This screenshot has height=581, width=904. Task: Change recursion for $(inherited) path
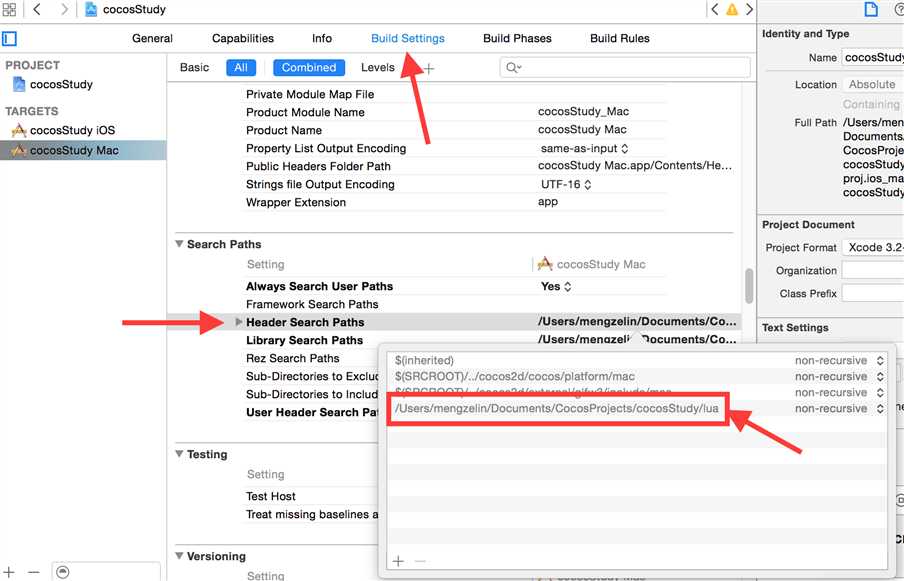(839, 360)
